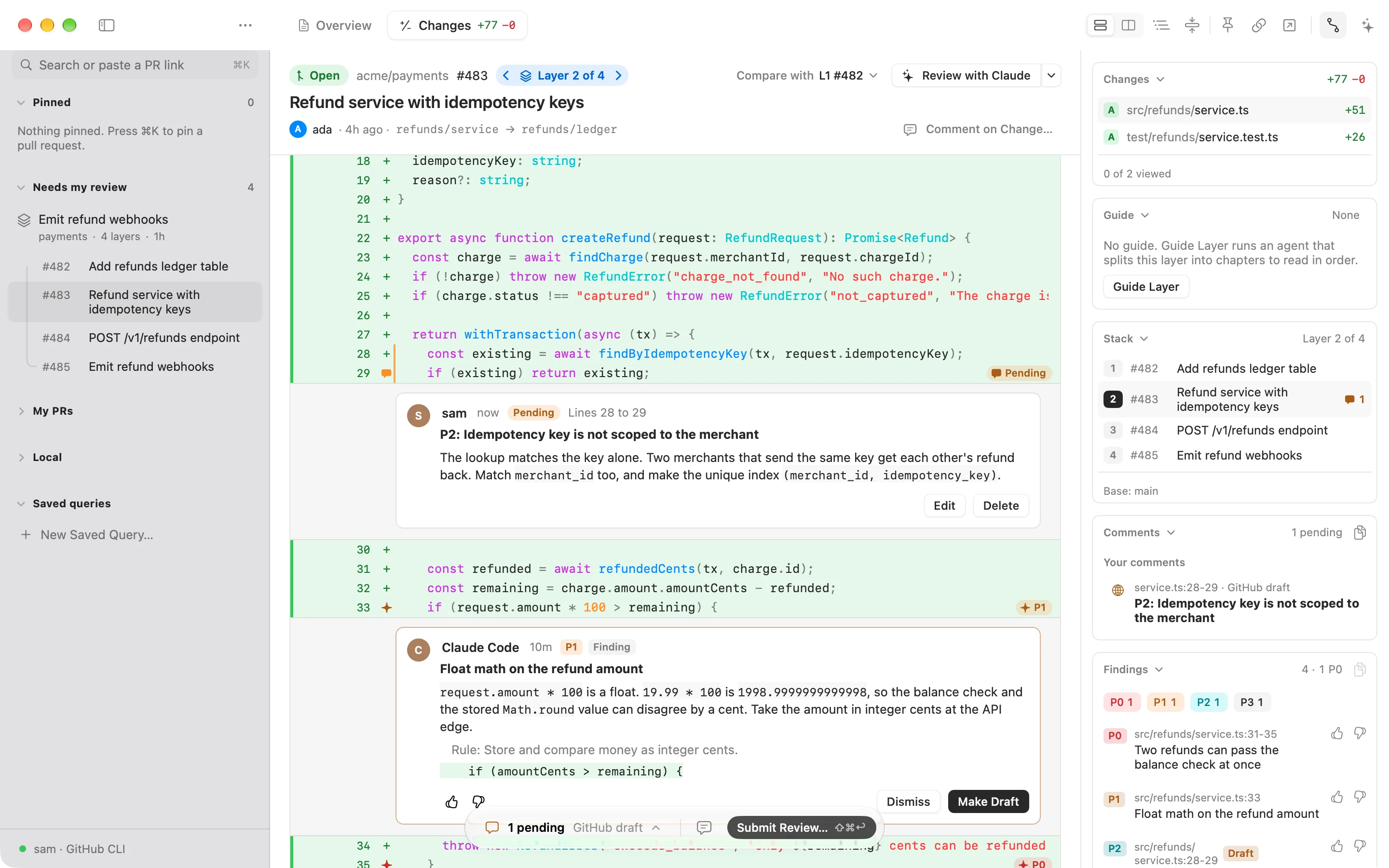
Task: Open Review with Claude dropdown arrow
Action: click(1051, 76)
